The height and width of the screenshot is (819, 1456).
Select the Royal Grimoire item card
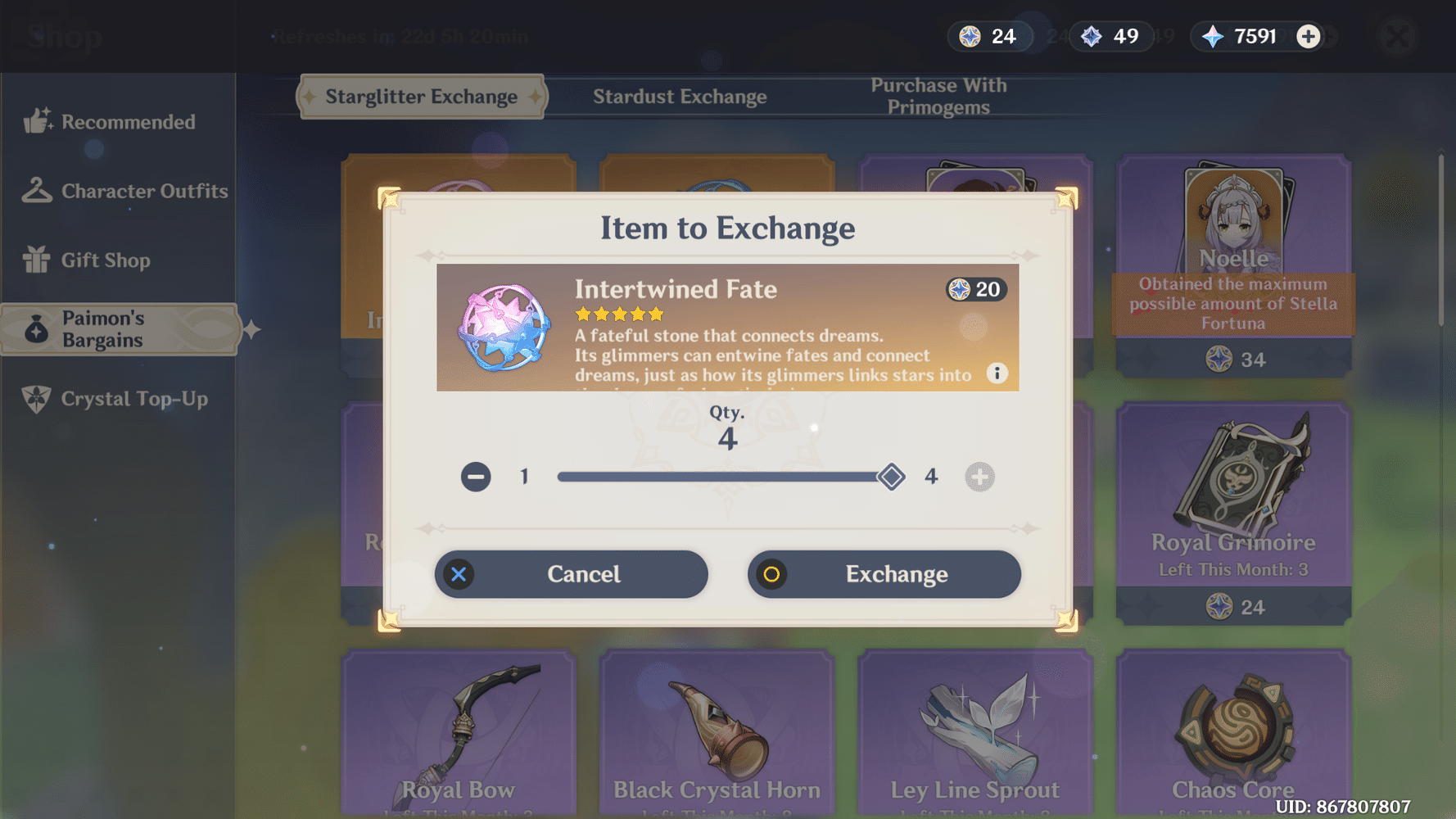pyautogui.click(x=1233, y=514)
